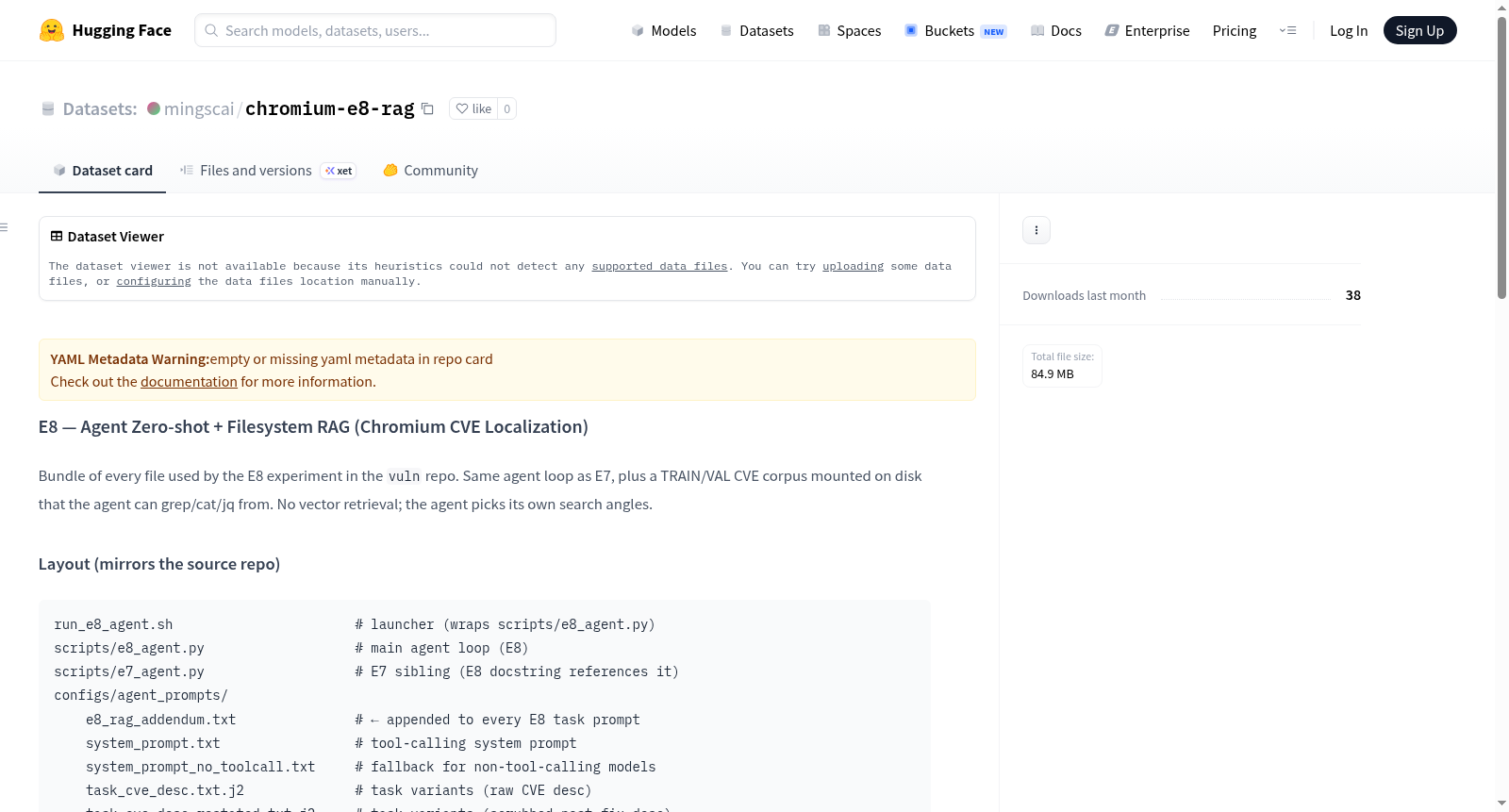Click 'configs/agent_prompts/' in the code block
This screenshot has height=812, width=1509.
coord(141,695)
